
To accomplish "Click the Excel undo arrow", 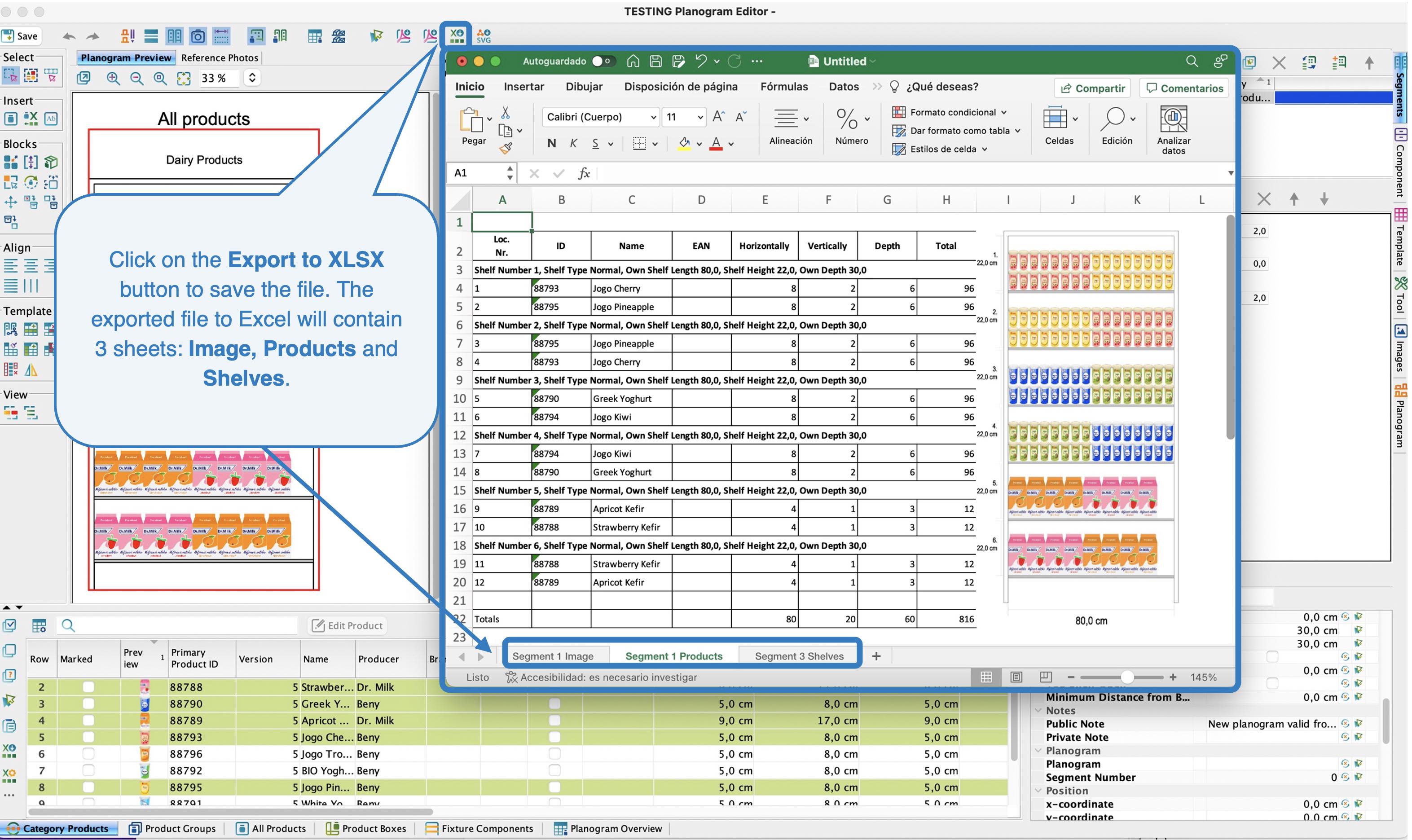I will [x=701, y=61].
